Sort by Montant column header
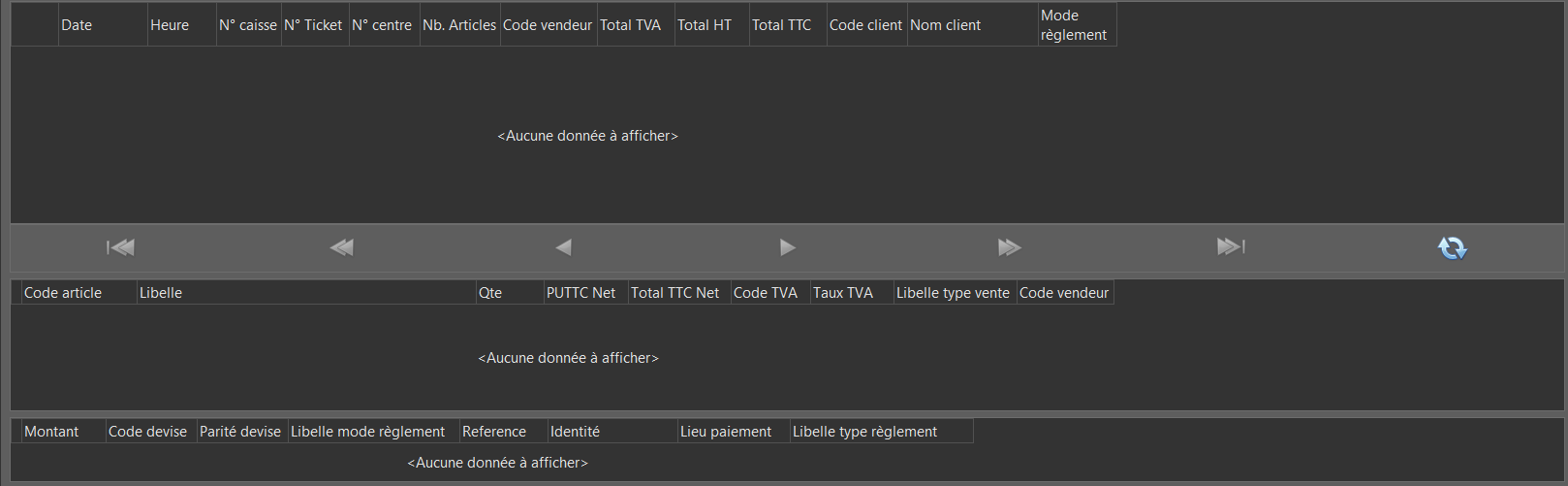The width and height of the screenshot is (1568, 486). [x=63, y=432]
